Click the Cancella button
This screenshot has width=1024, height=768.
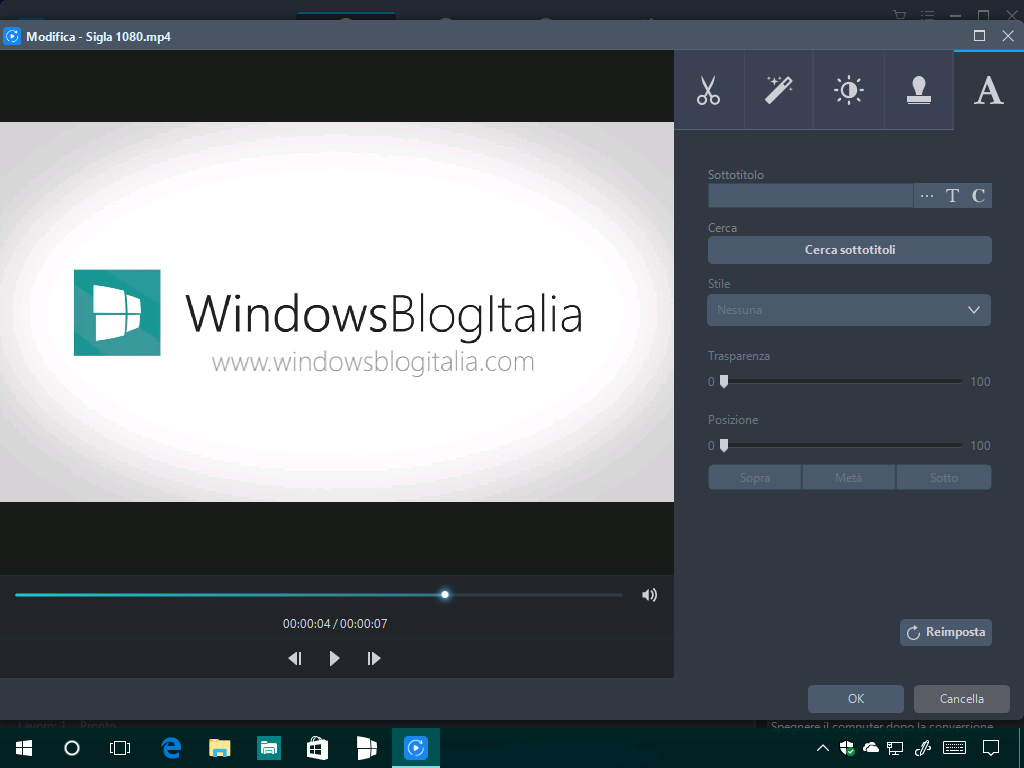click(961, 699)
